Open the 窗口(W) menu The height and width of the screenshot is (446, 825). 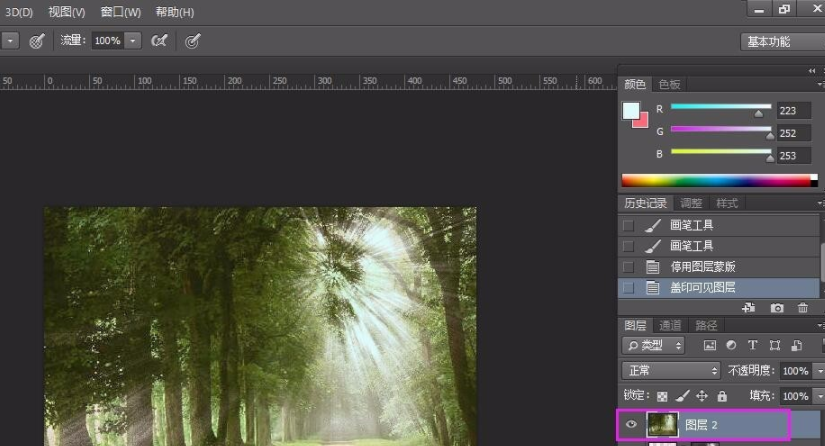pyautogui.click(x=121, y=12)
